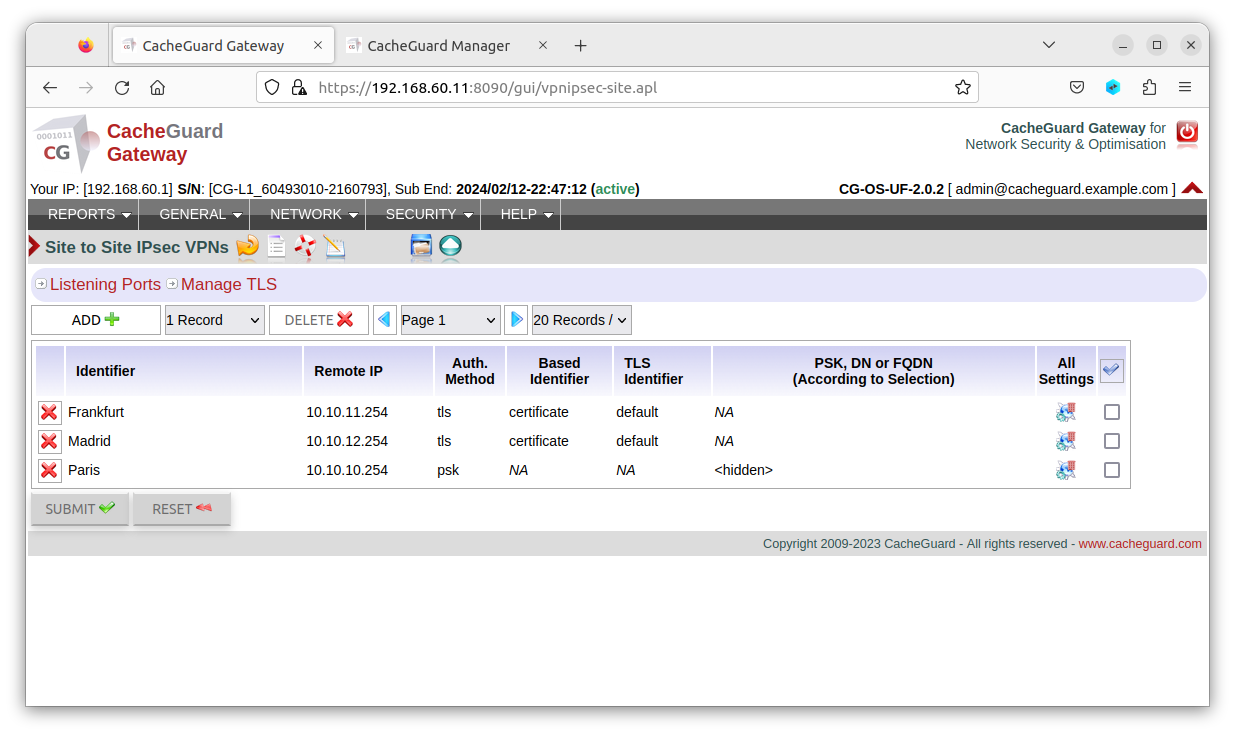This screenshot has height=735, width=1235.
Task: Open the '20 Records /' dropdown
Action: 582,320
